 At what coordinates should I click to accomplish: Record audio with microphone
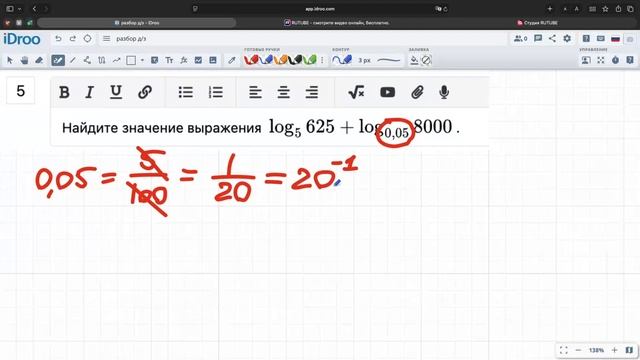click(x=444, y=92)
